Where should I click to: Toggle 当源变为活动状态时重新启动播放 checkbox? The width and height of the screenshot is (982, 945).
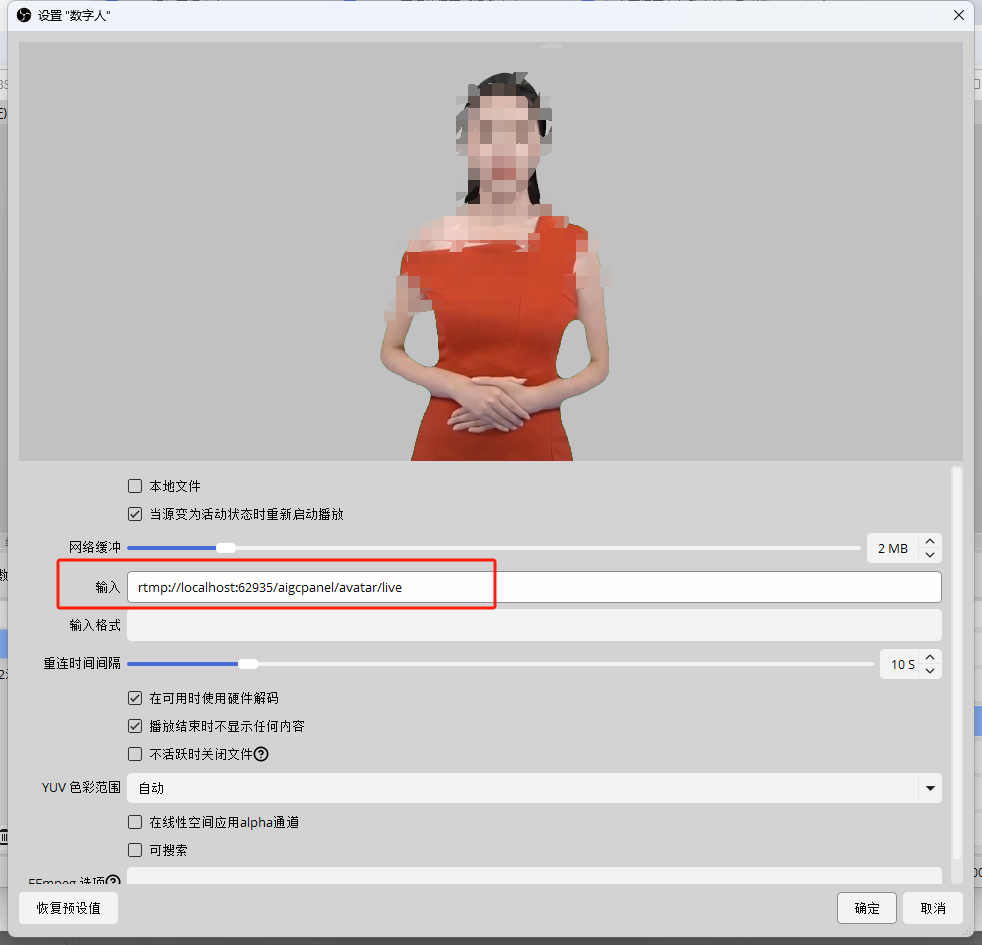point(135,514)
